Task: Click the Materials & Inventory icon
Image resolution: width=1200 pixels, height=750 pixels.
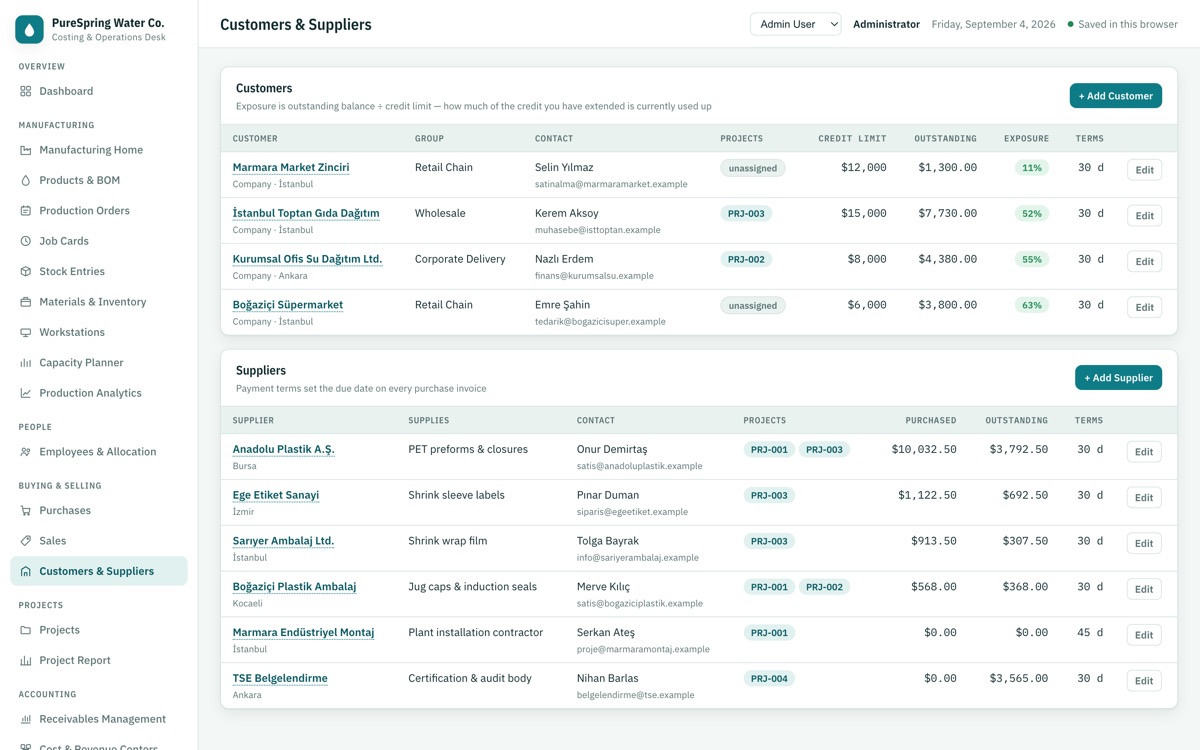Action: 26,302
